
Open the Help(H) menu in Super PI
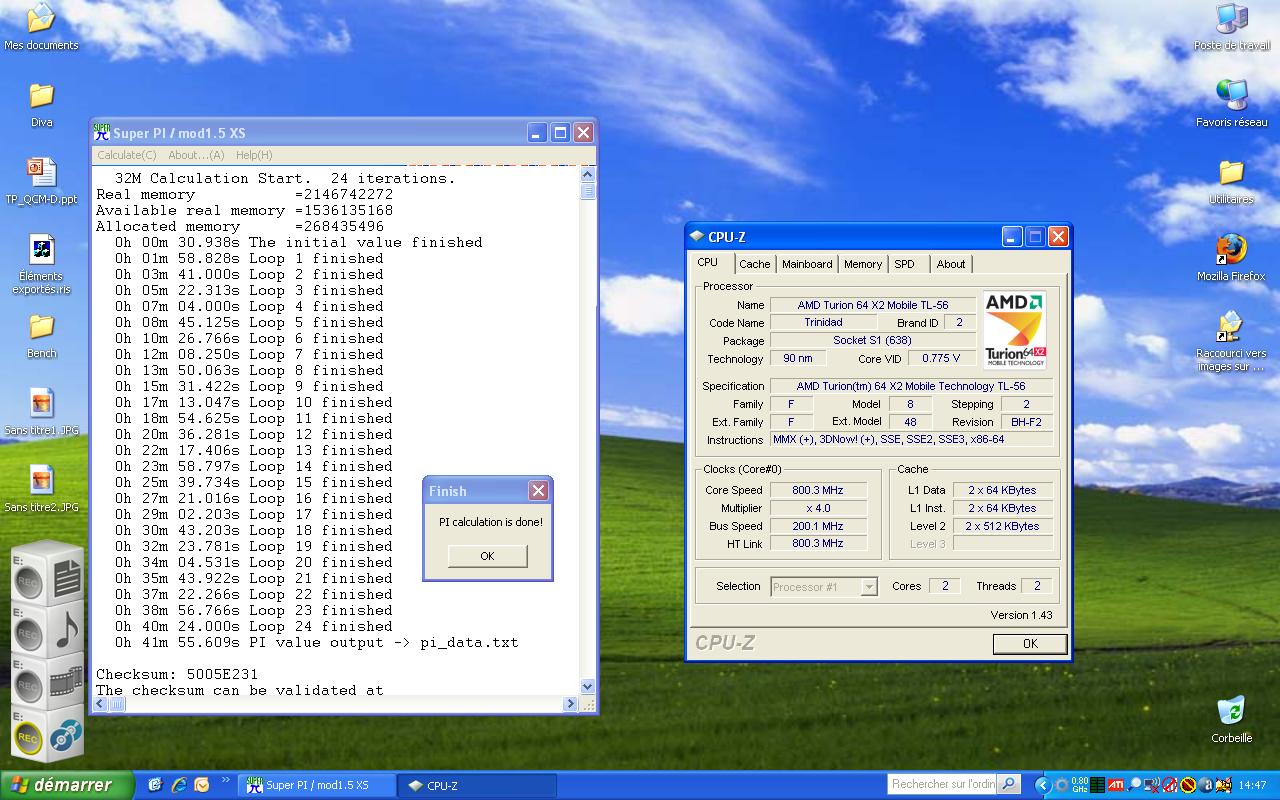(x=254, y=155)
